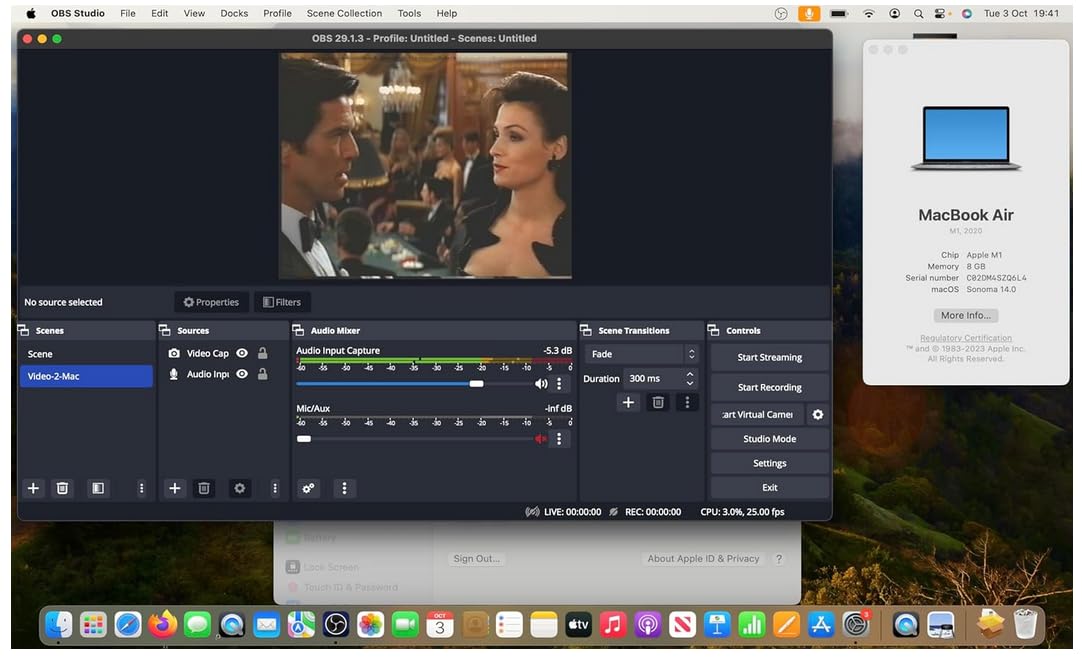Image resolution: width=1082 pixels, height=662 pixels.
Task: Hide the Video Capture source eye icon
Action: [x=242, y=353]
